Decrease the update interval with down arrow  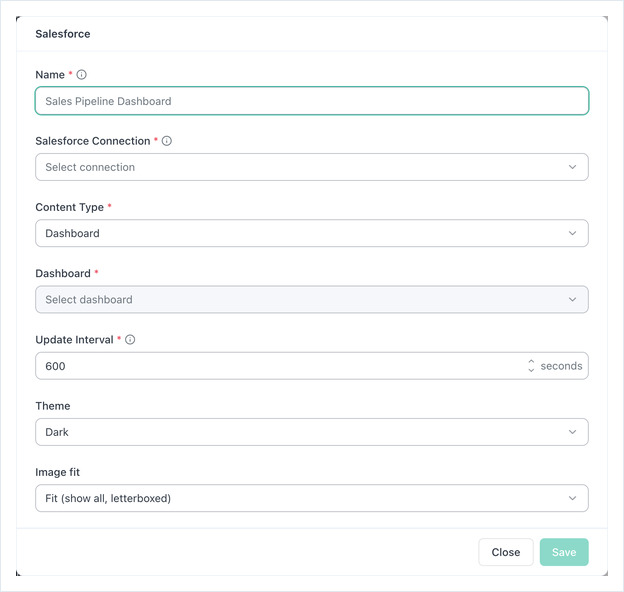point(531,370)
